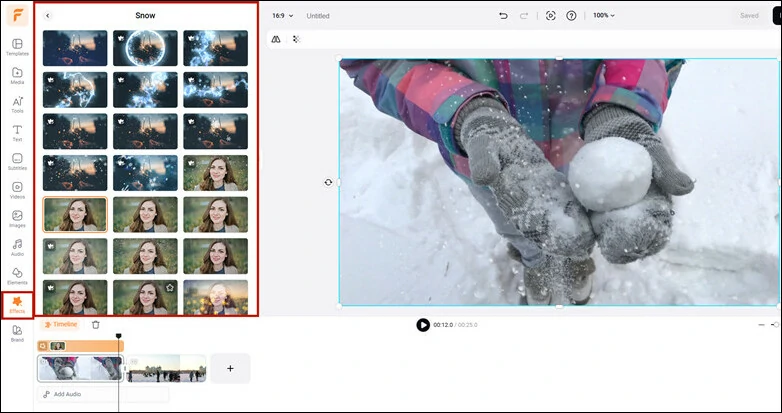Screen dimensions: 782x413
Task: Open the Videos stock panel
Action: [x=17, y=191]
